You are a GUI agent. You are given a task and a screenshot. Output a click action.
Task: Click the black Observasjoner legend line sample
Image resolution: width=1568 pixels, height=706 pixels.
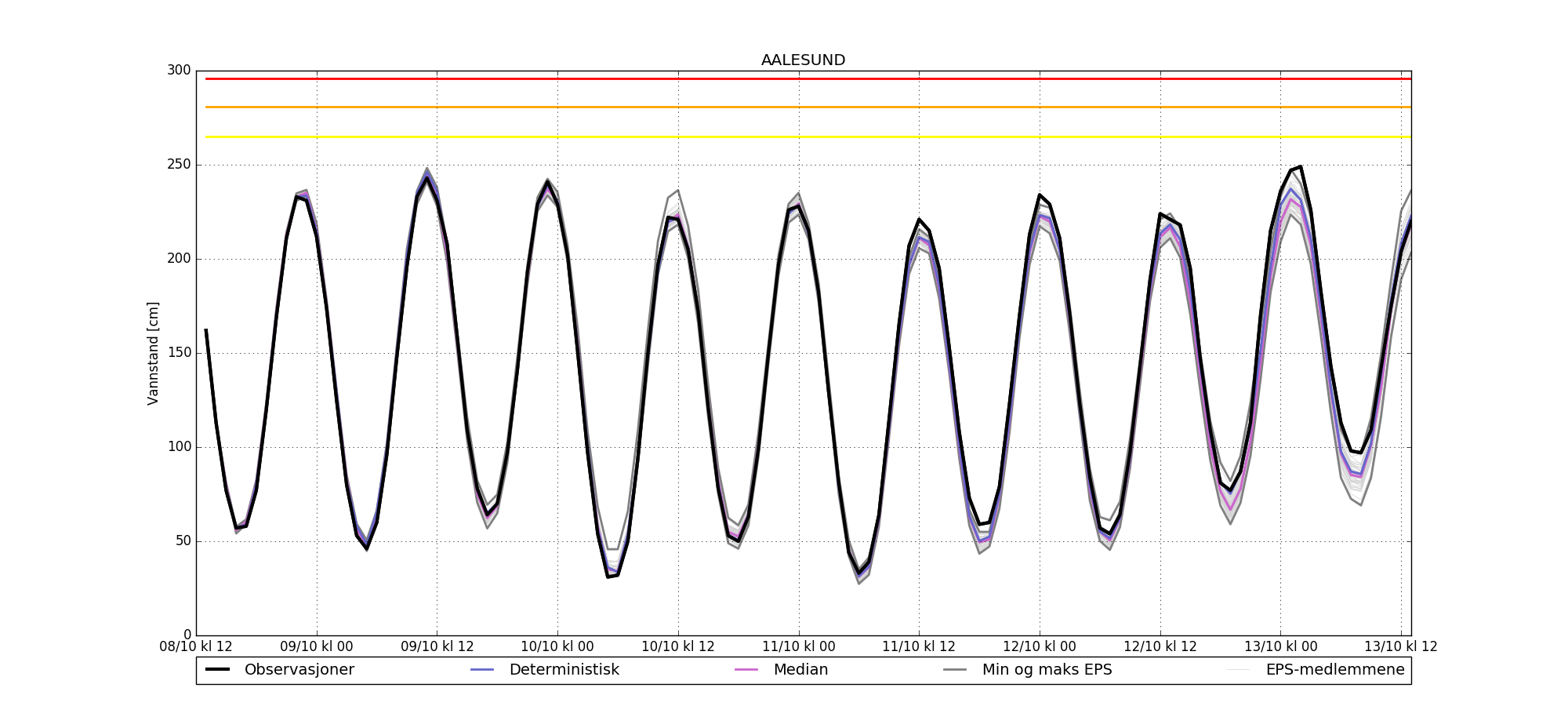tap(217, 670)
